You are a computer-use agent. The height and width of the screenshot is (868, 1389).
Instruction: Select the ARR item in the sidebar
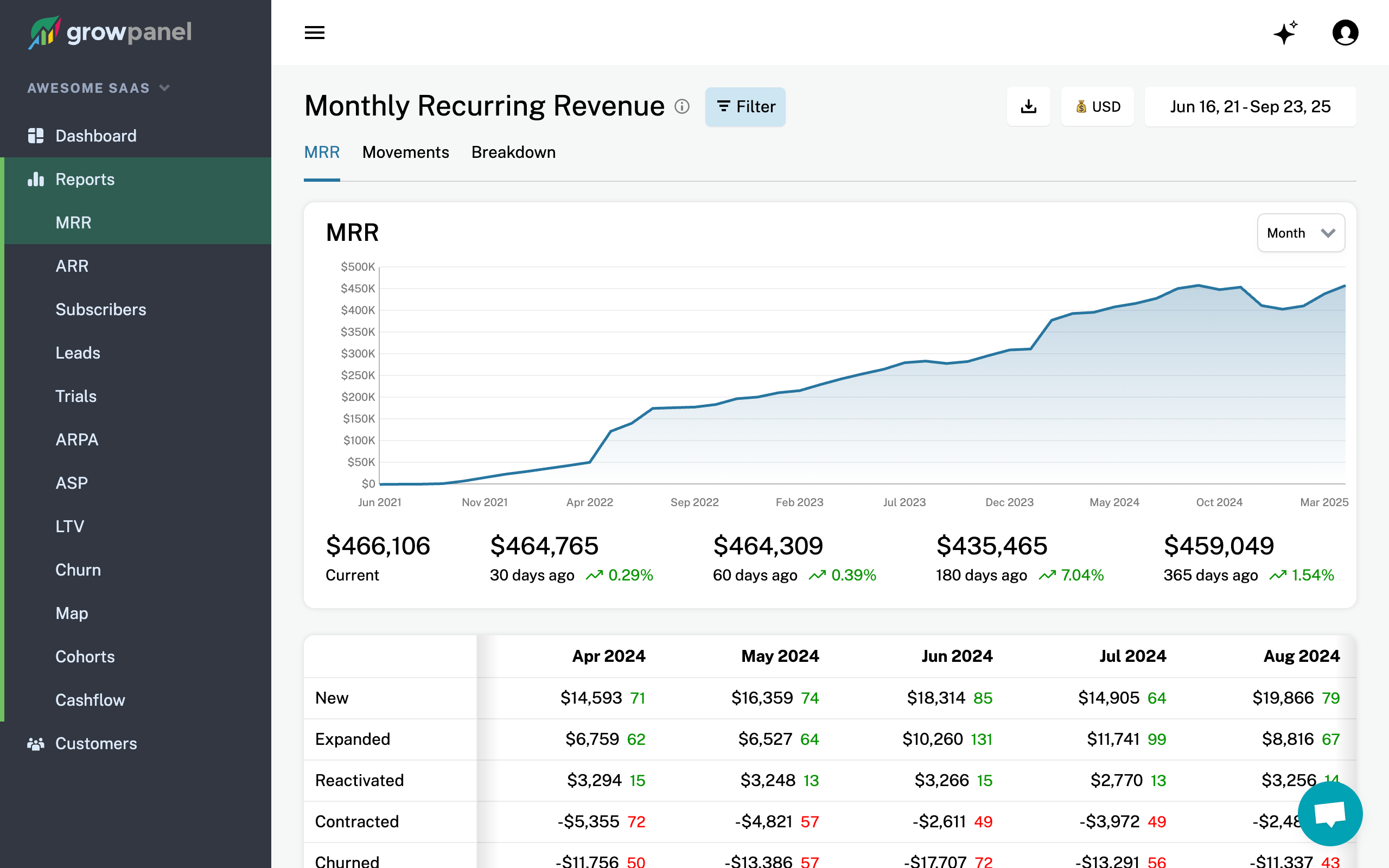[x=71, y=265]
